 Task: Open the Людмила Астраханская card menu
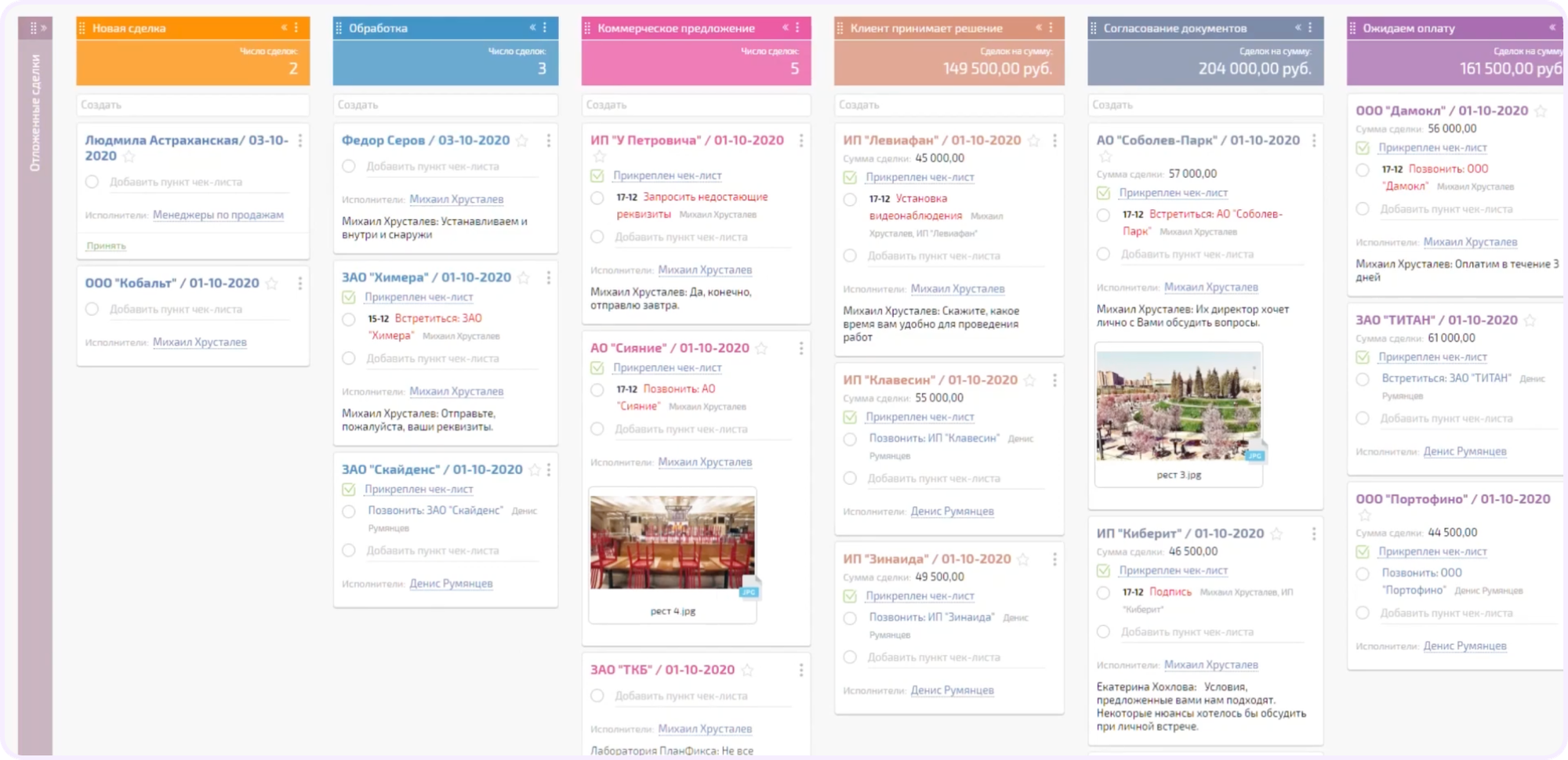tap(300, 141)
